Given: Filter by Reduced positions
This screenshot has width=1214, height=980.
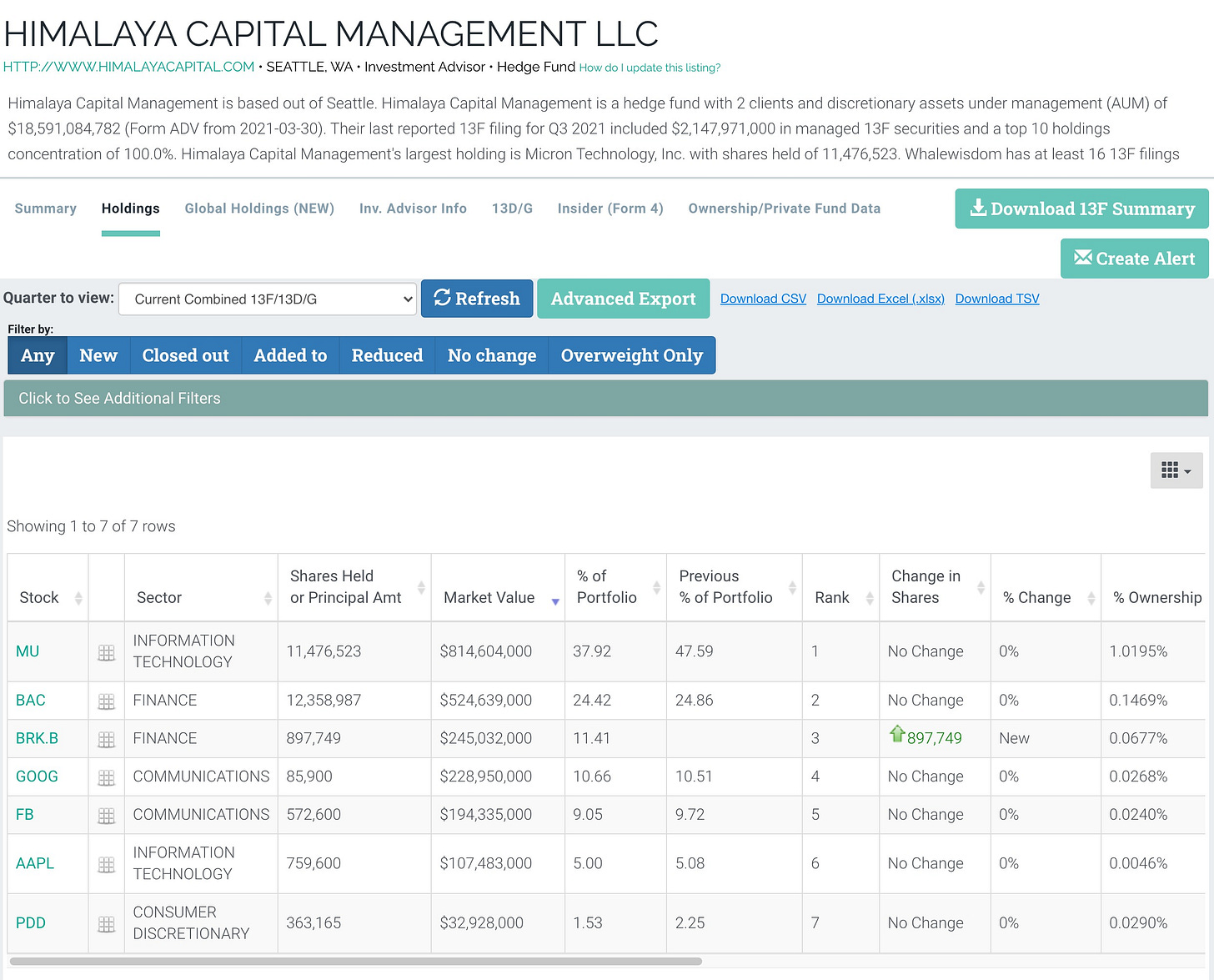Looking at the screenshot, I should pos(387,355).
